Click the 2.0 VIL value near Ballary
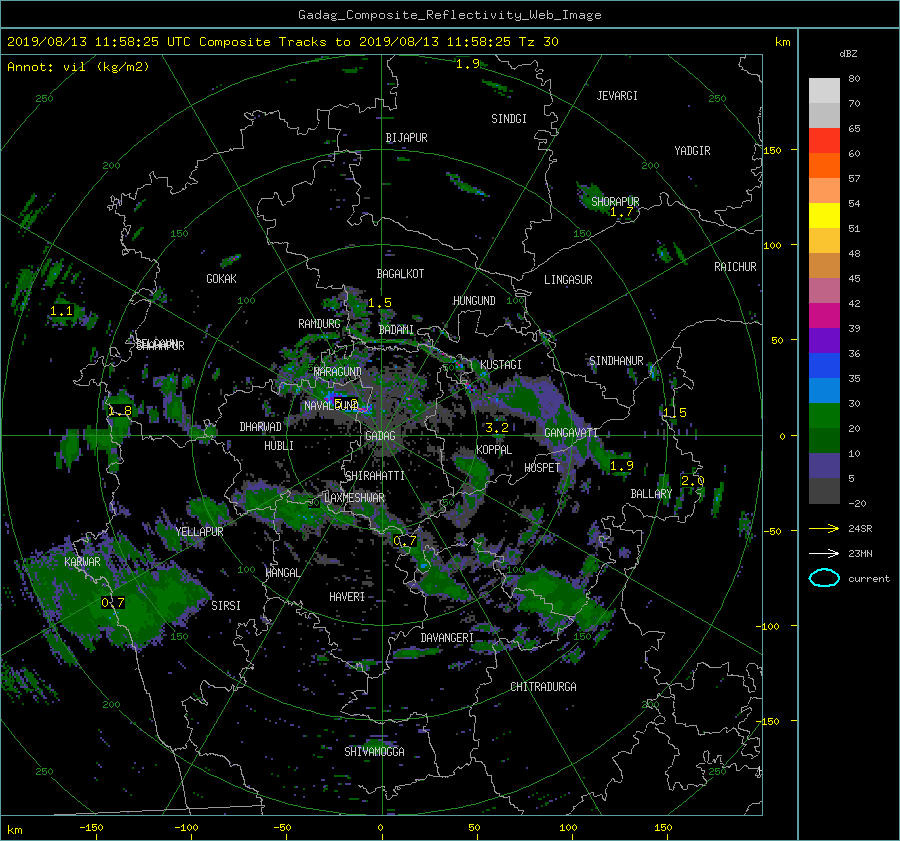 [x=692, y=481]
